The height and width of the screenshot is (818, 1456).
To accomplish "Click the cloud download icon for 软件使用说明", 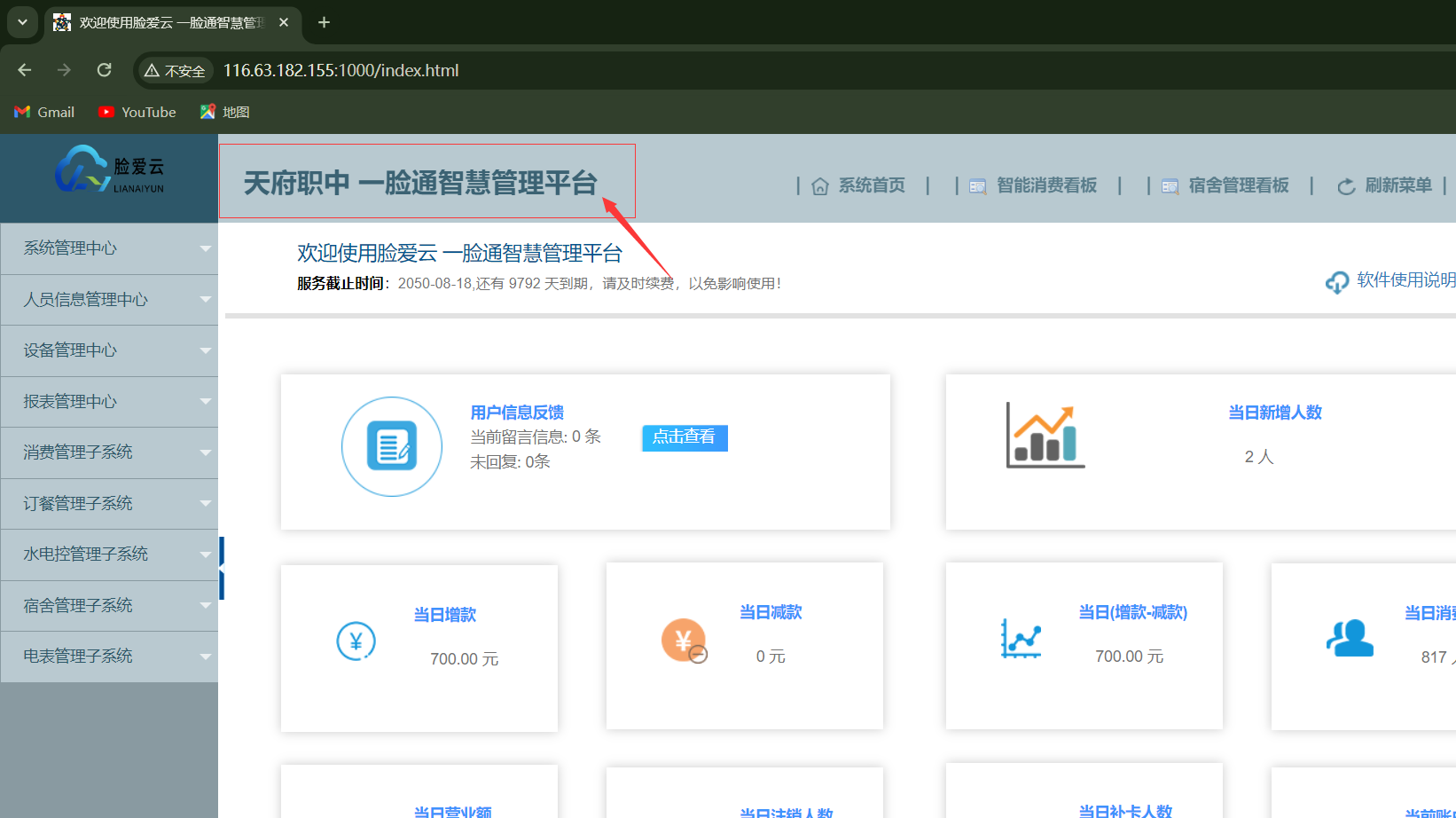I will coord(1337,282).
